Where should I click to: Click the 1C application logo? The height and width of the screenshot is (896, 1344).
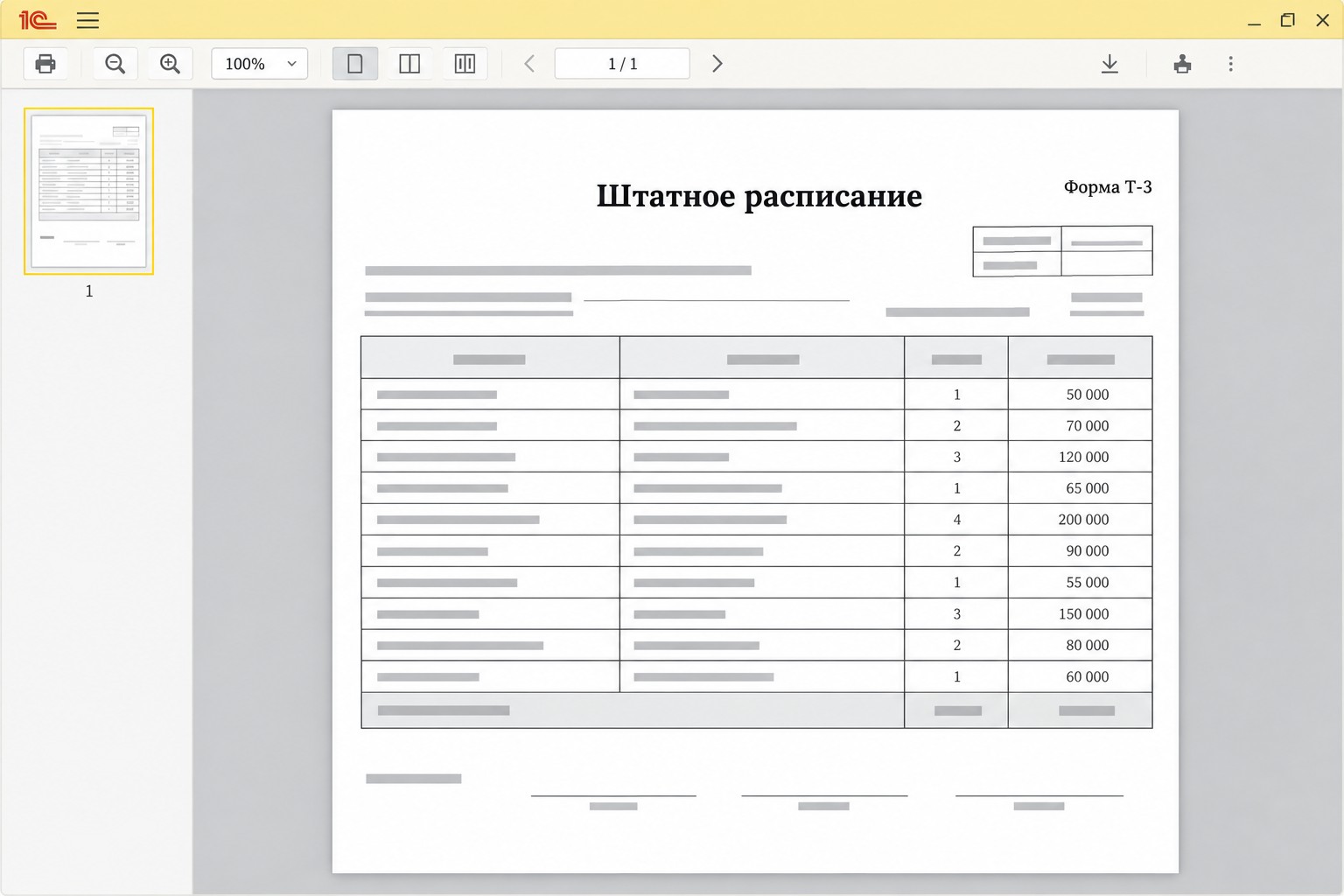(x=38, y=19)
